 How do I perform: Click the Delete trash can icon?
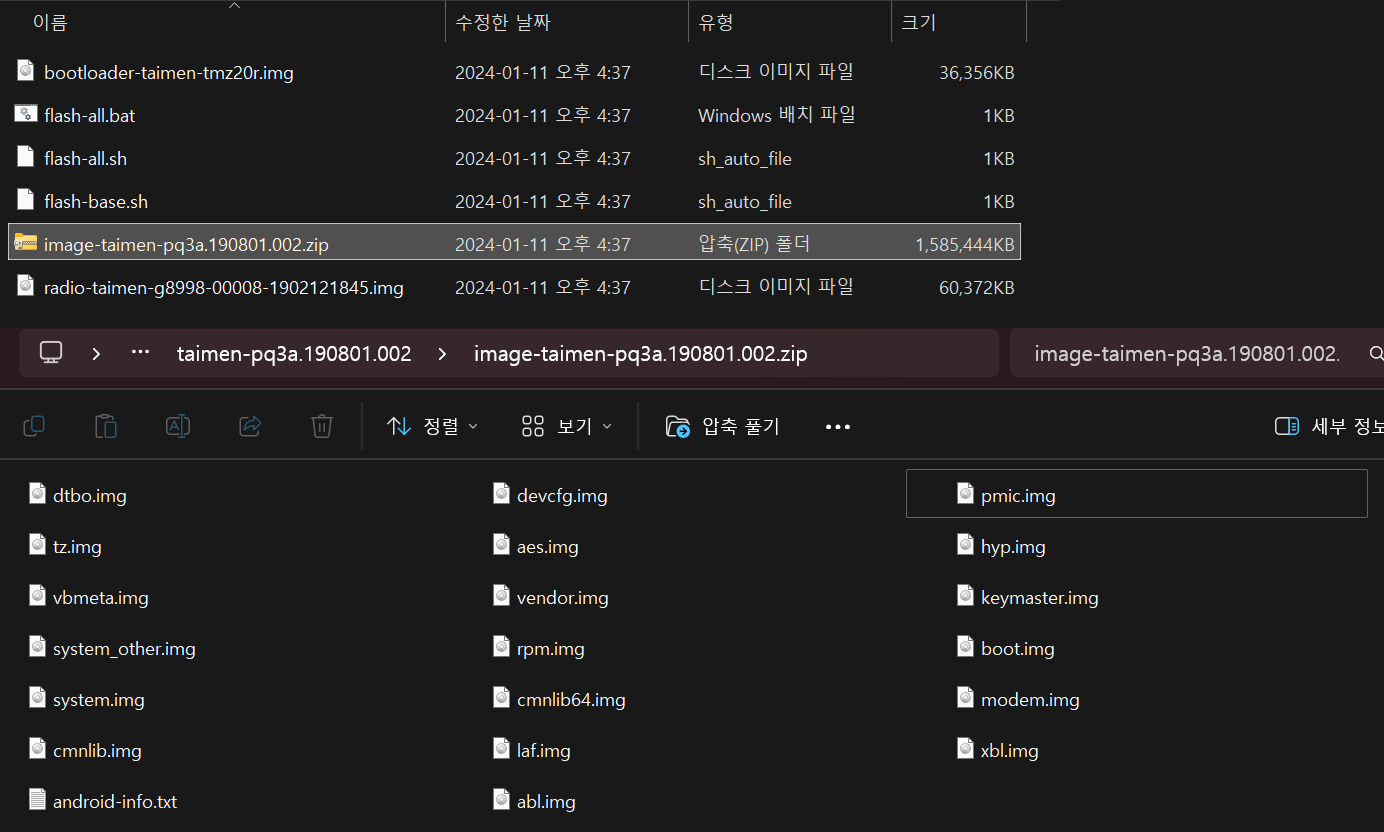[321, 426]
